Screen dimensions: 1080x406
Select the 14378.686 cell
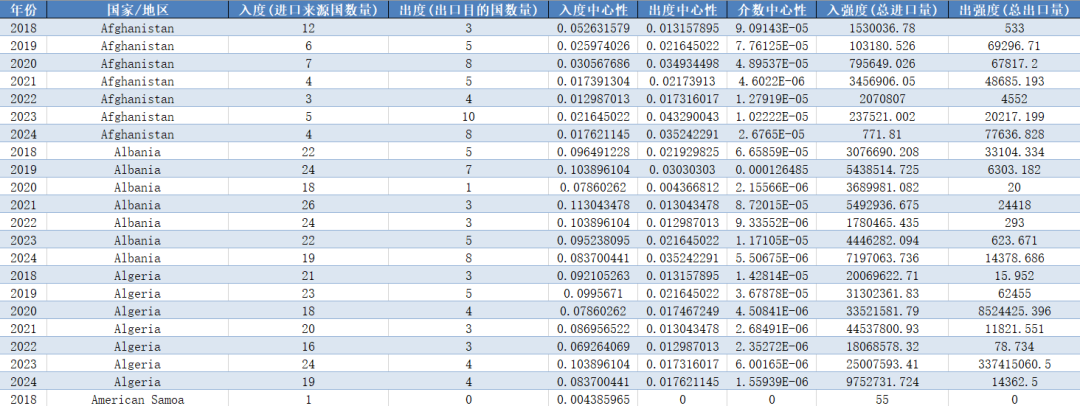pos(1014,258)
